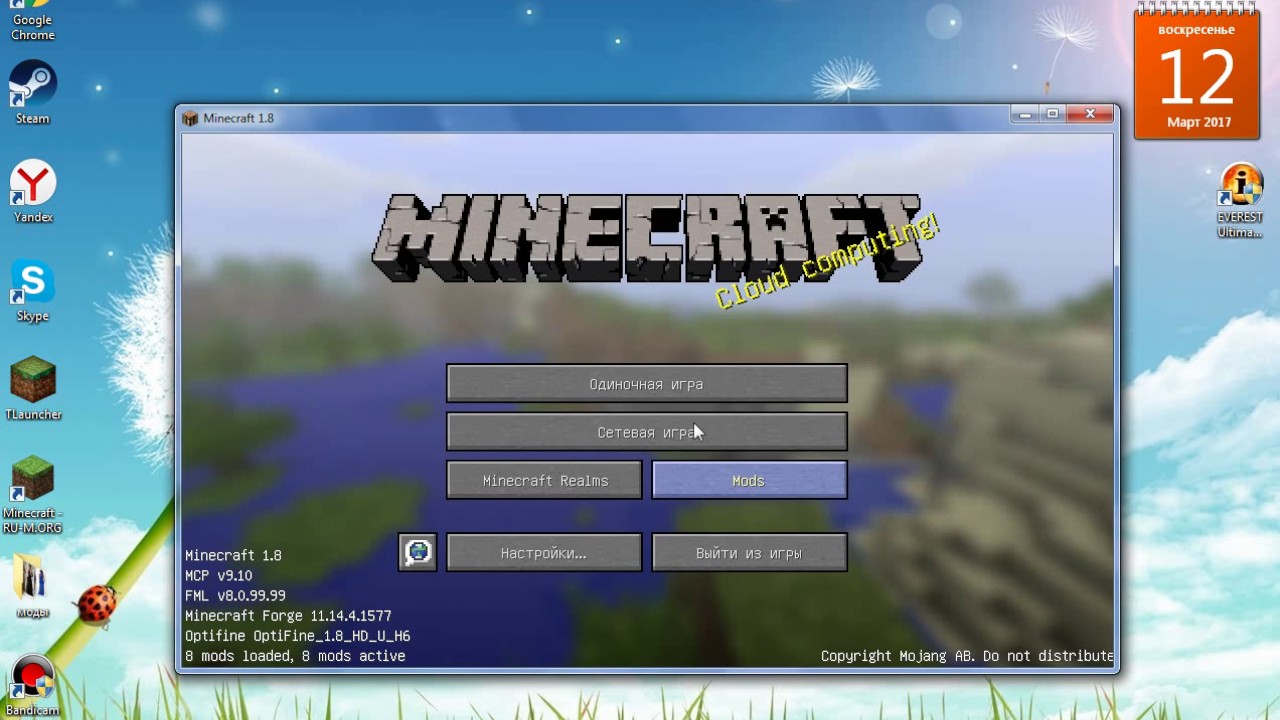The image size is (1280, 720).
Task: Click the 'Optifine OptiFine_1.8_HD_U_H6' text
Action: 297,636
